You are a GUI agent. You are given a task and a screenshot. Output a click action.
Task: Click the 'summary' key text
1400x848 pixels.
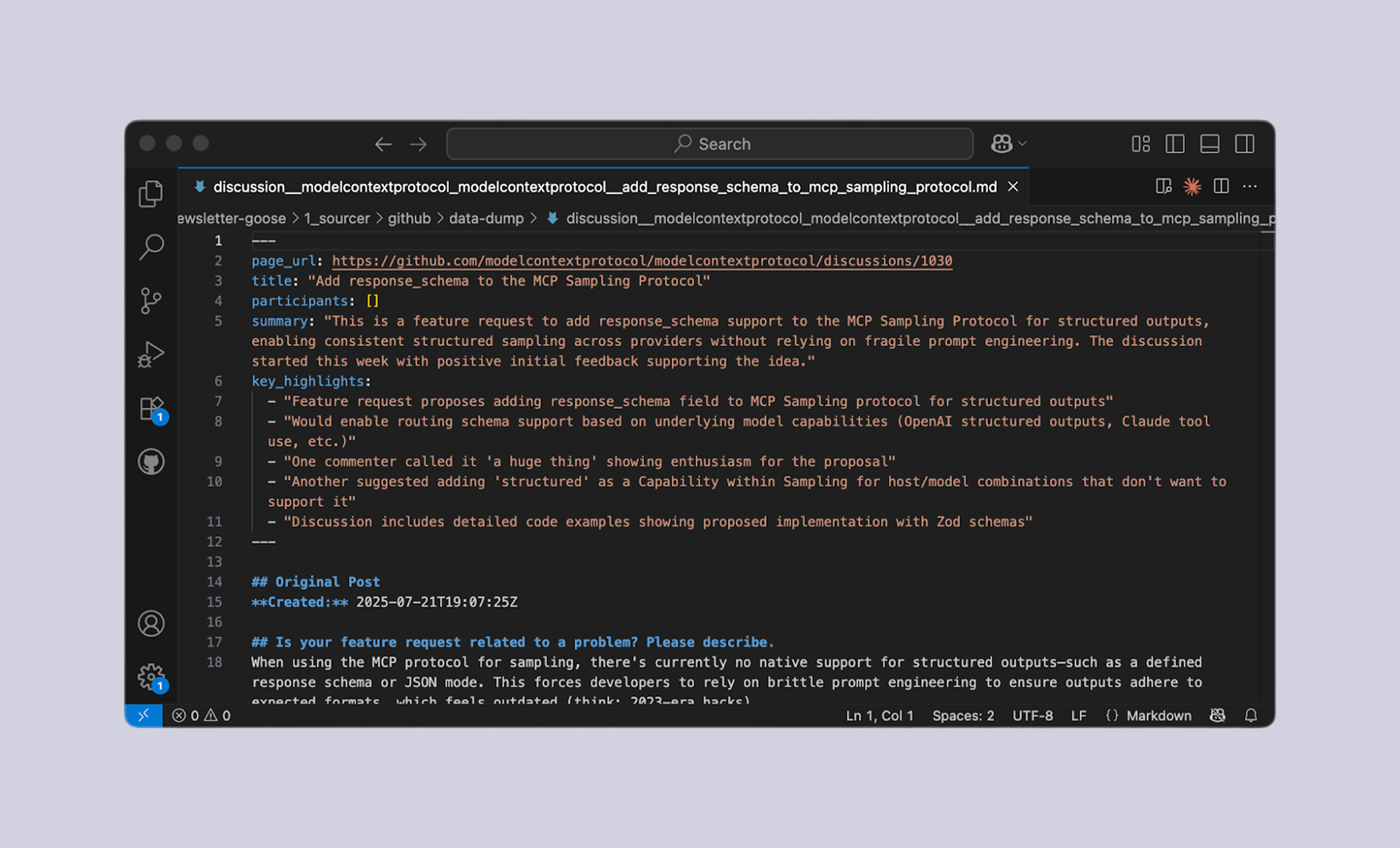click(279, 321)
